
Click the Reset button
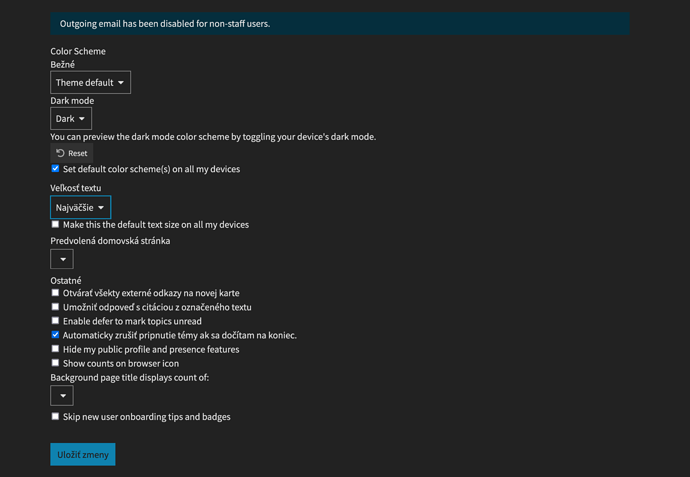pos(72,153)
